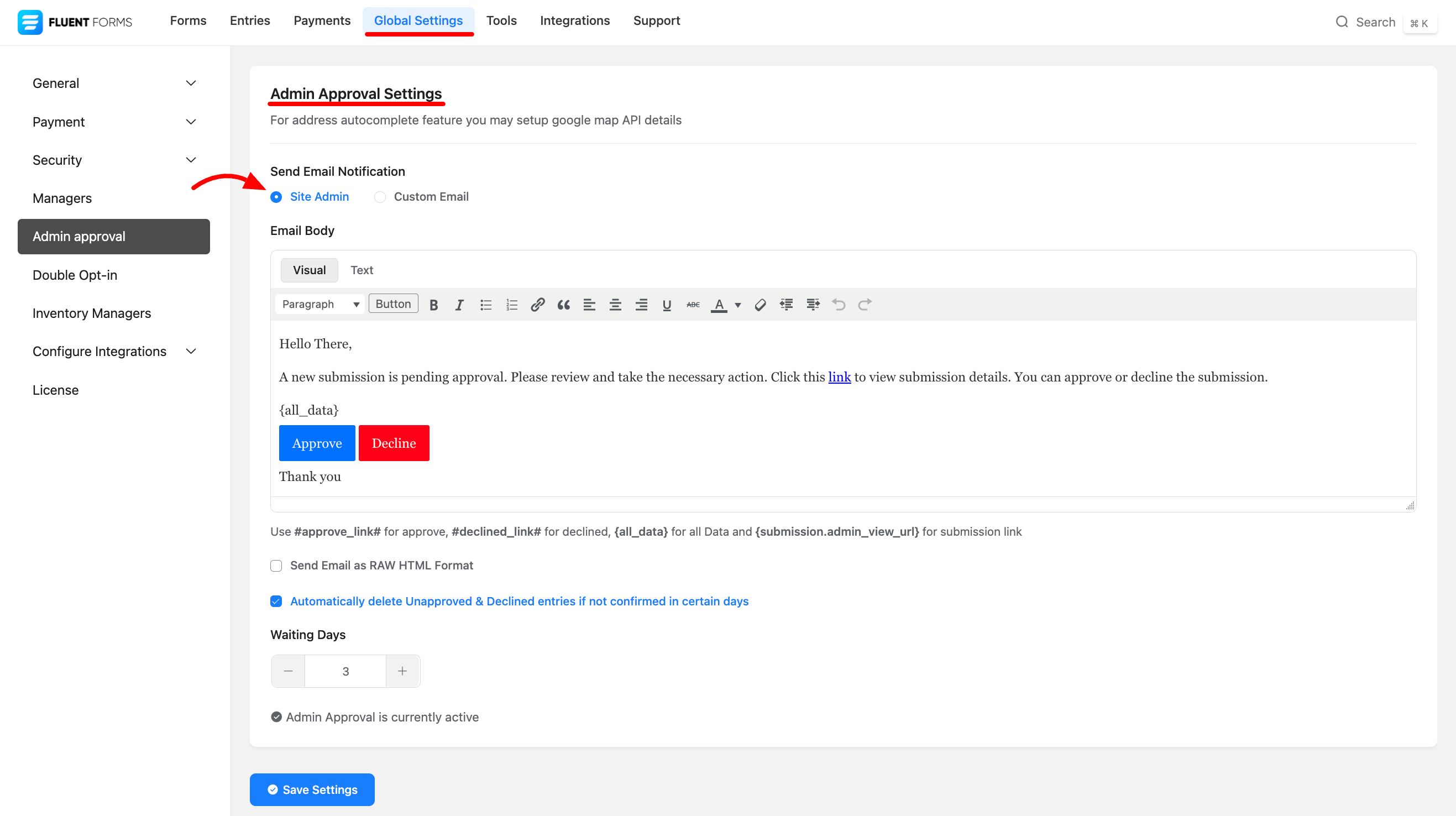
Task: Open the Paragraph format dropdown
Action: [x=320, y=304]
